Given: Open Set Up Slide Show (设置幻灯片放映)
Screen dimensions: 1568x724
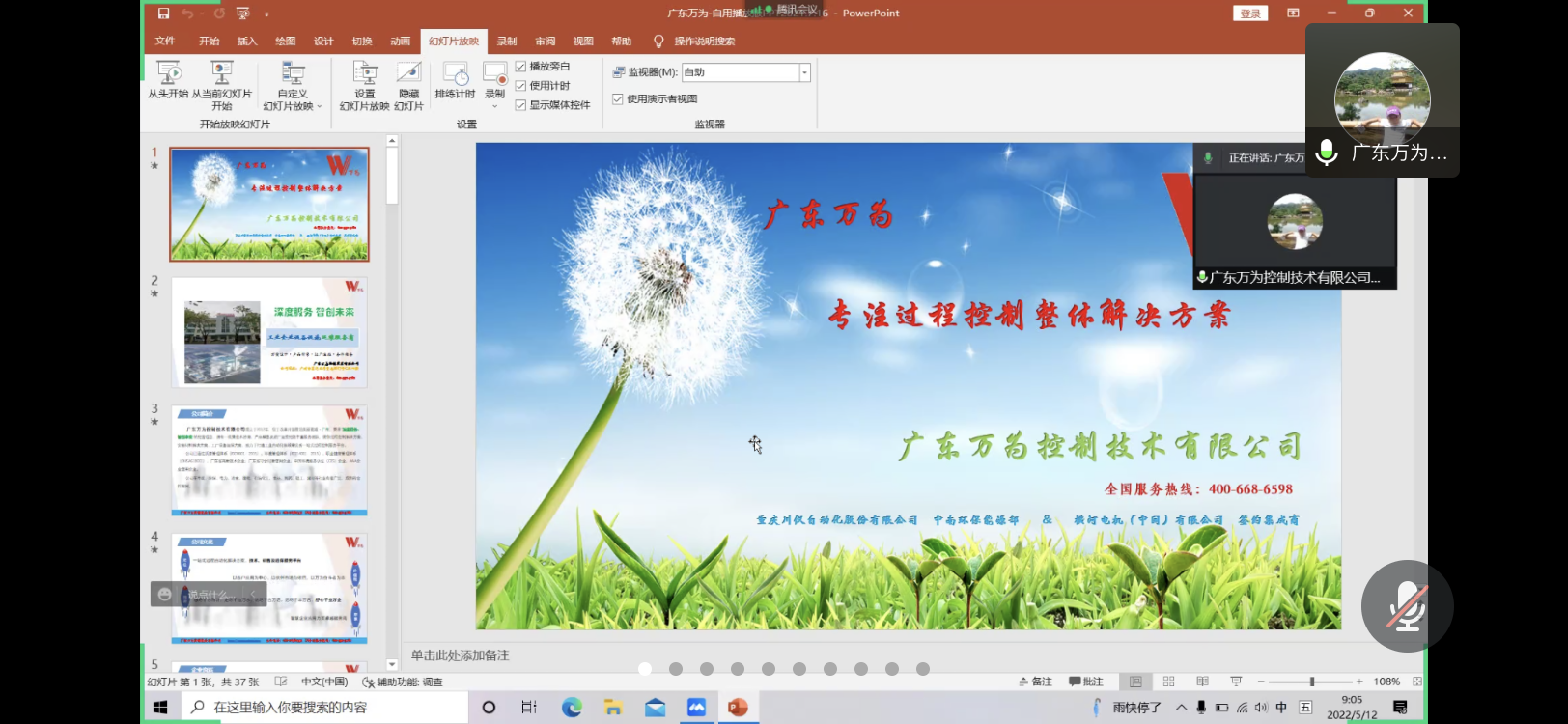Looking at the screenshot, I should [364, 75].
